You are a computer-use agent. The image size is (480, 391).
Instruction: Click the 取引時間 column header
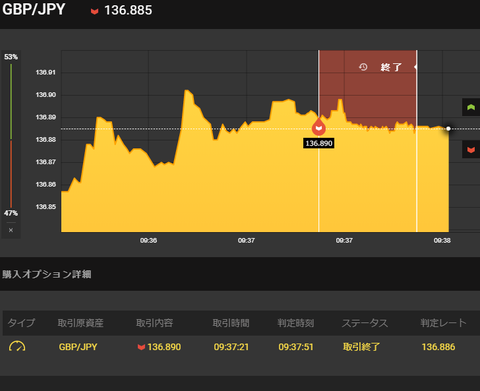coord(231,323)
